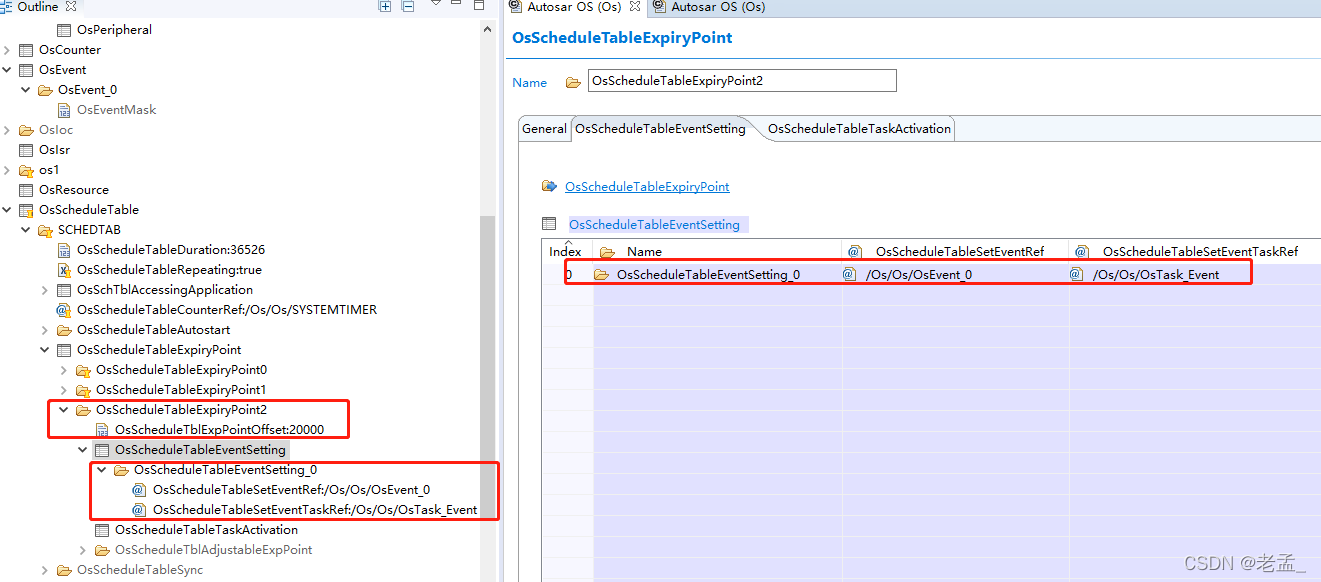Click the OsEvent_0 folder icon

tap(46, 90)
